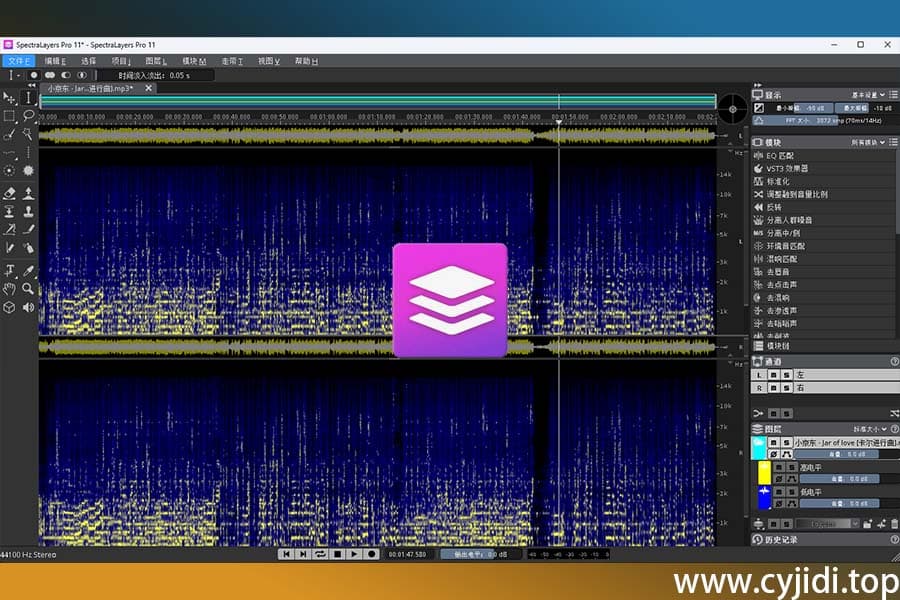This screenshot has height=600, width=900.
Task: Open the 视图 (View) menu
Action: [269, 61]
